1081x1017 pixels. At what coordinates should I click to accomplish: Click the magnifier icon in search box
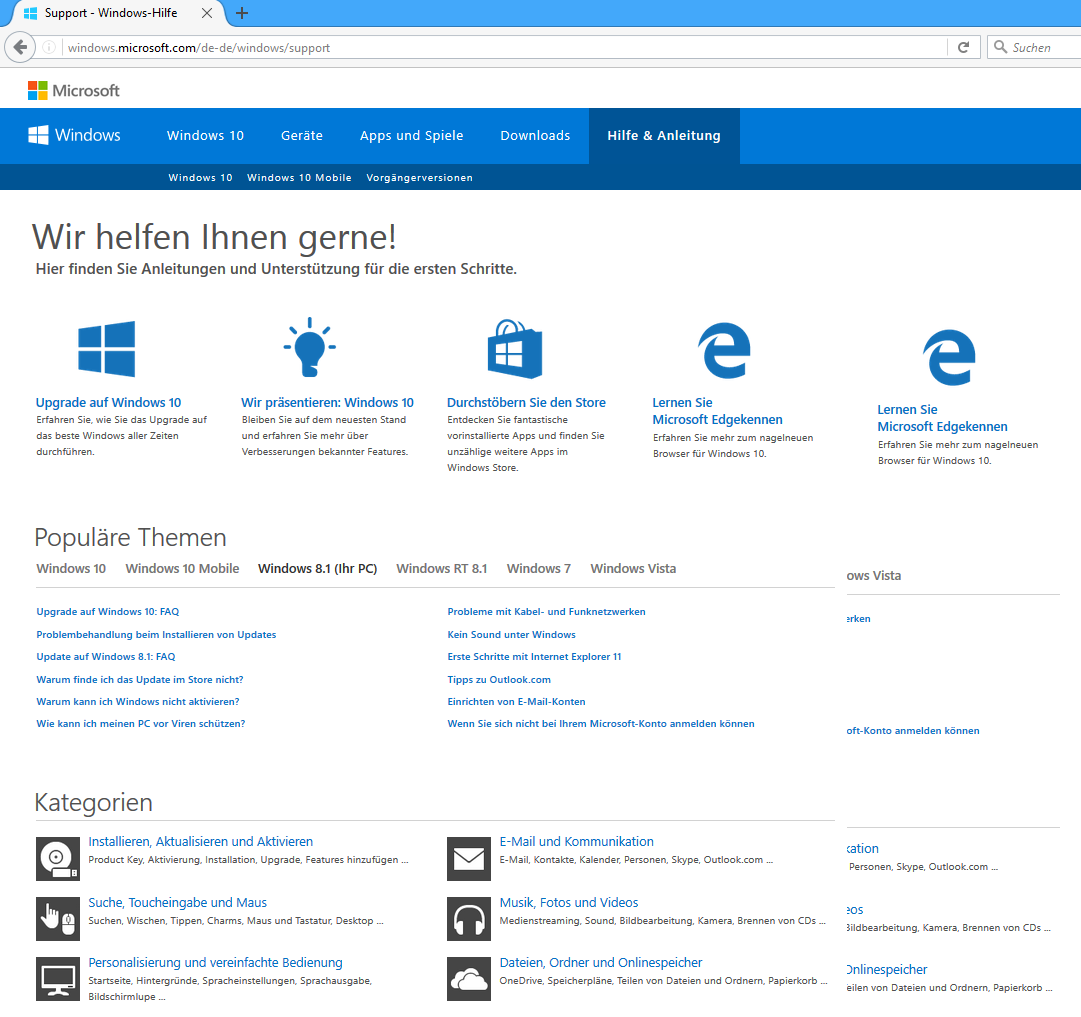[1000, 47]
